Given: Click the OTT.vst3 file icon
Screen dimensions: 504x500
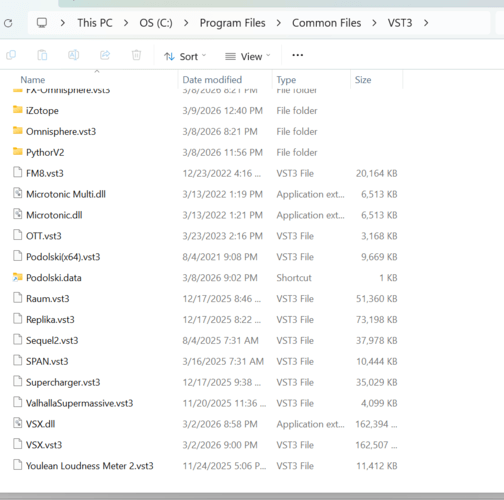Looking at the screenshot, I should (x=17, y=235).
